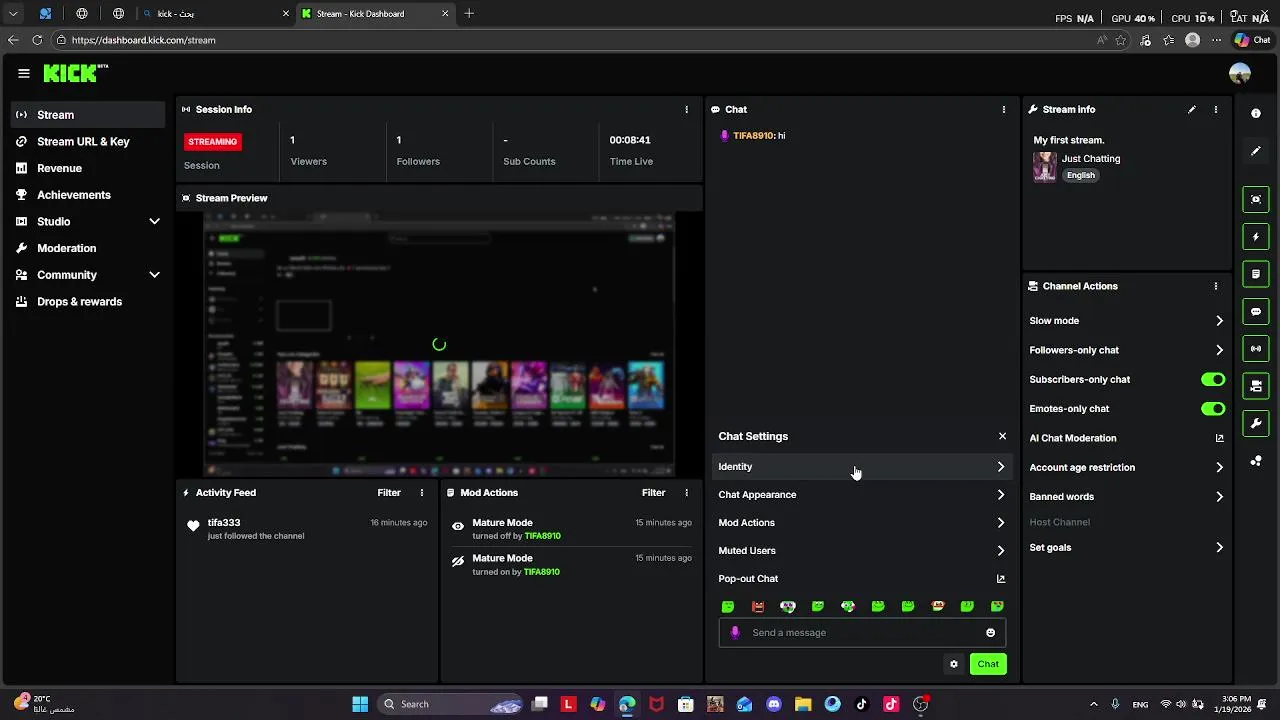The image size is (1280, 720).
Task: Open Discord from the taskbar
Action: coord(773,704)
